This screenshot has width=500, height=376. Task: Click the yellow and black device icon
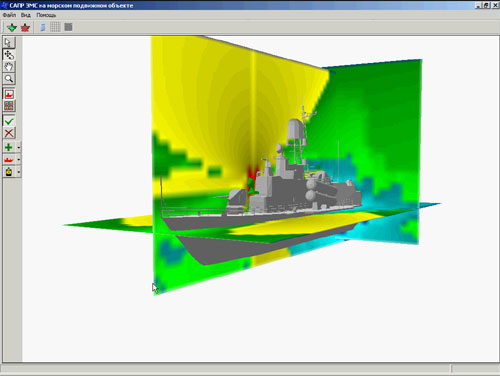pos(9,172)
